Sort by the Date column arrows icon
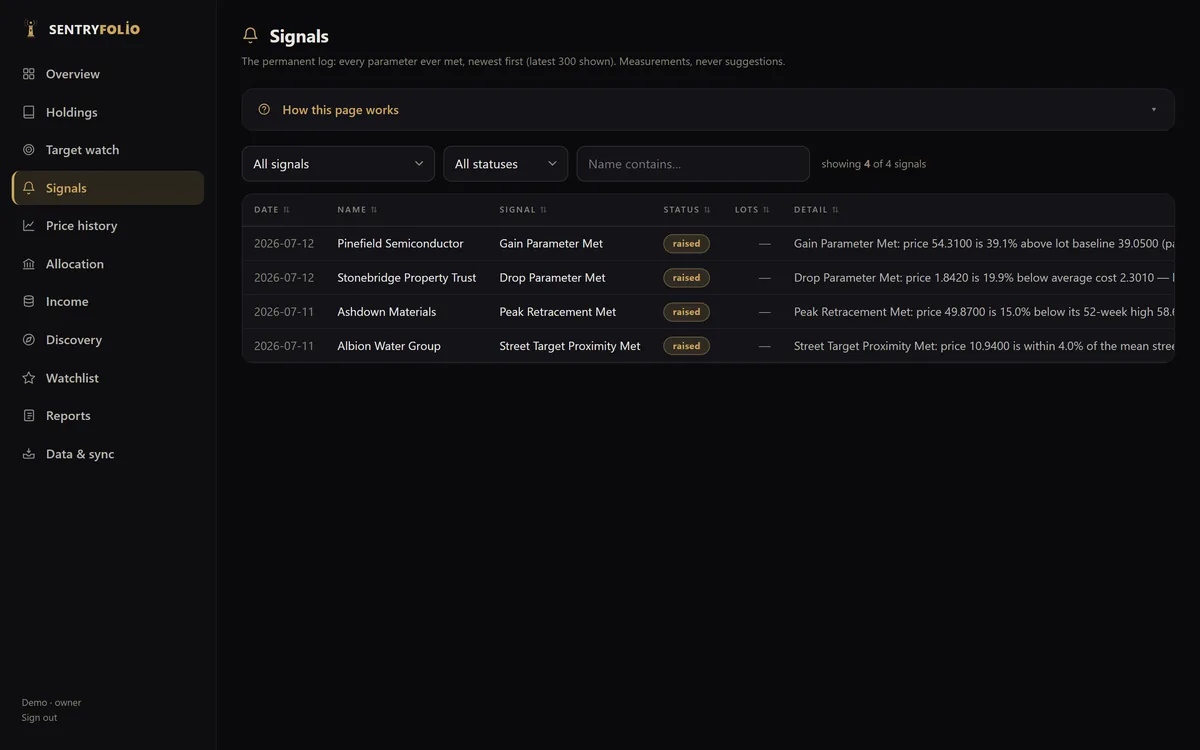 (x=287, y=210)
